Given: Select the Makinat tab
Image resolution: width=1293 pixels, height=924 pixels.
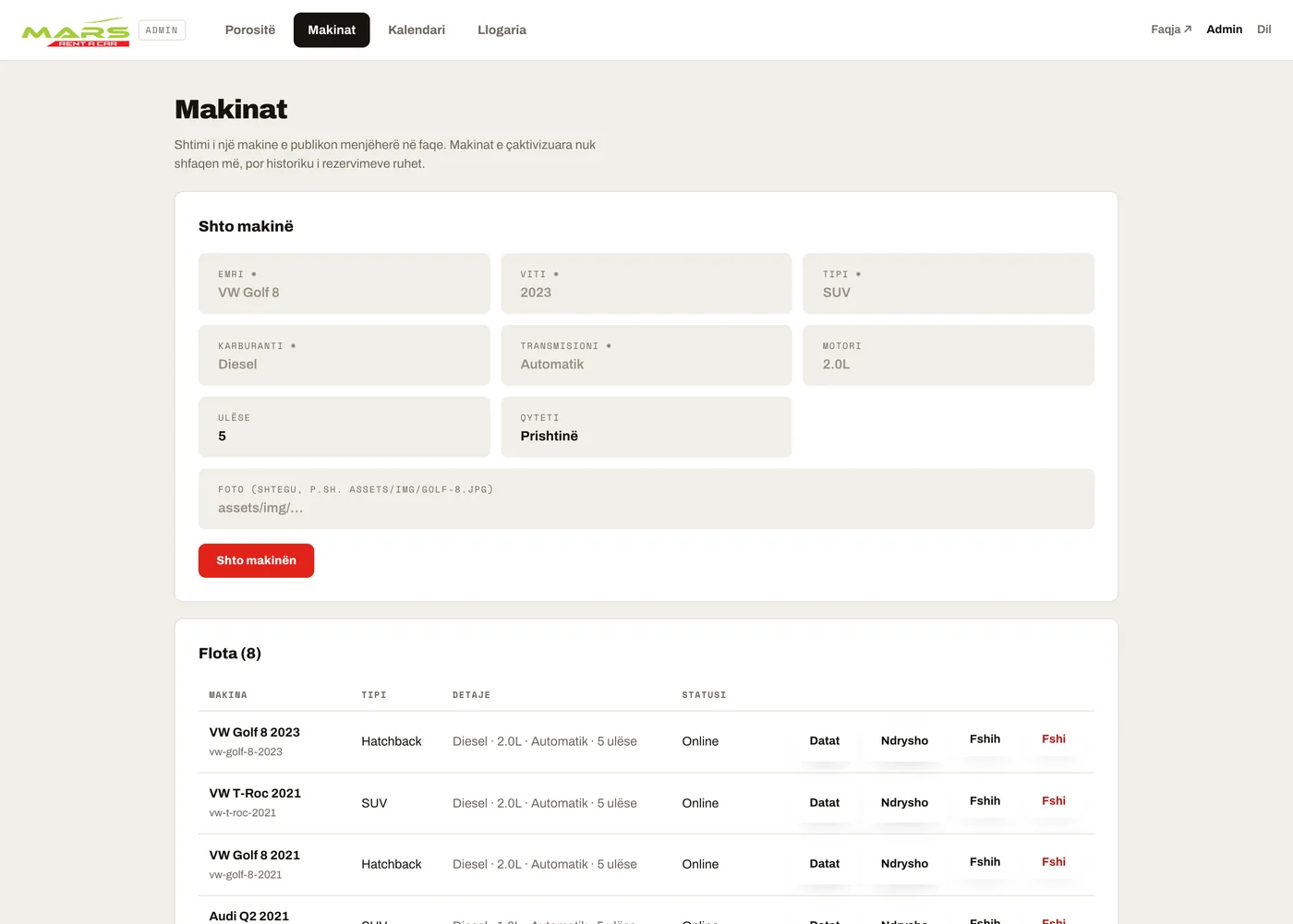Looking at the screenshot, I should coord(332,30).
